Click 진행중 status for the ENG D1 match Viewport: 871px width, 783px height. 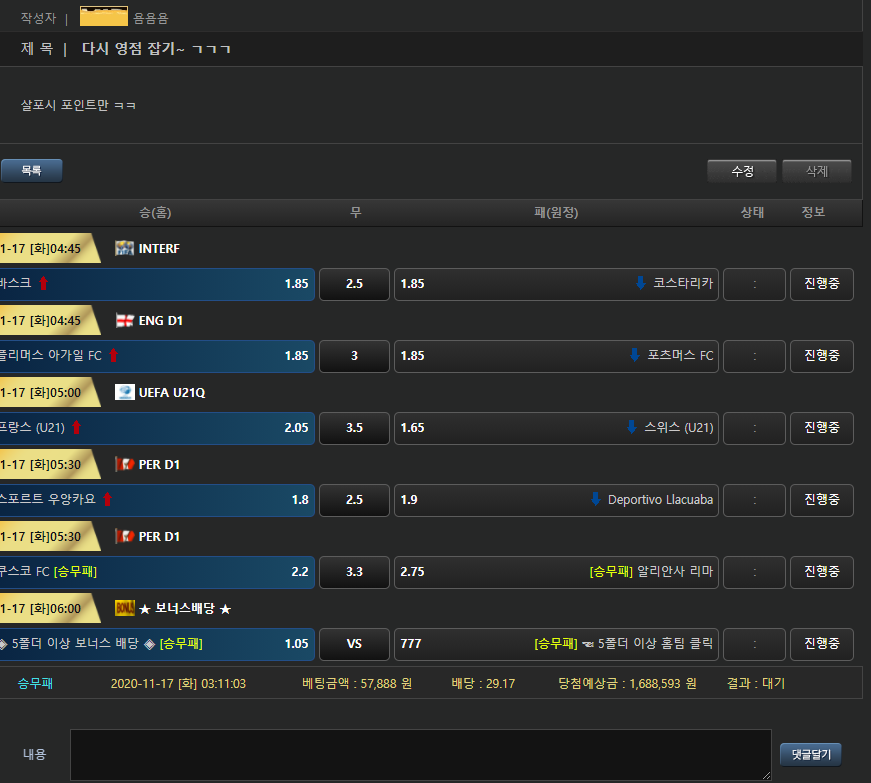pos(821,356)
